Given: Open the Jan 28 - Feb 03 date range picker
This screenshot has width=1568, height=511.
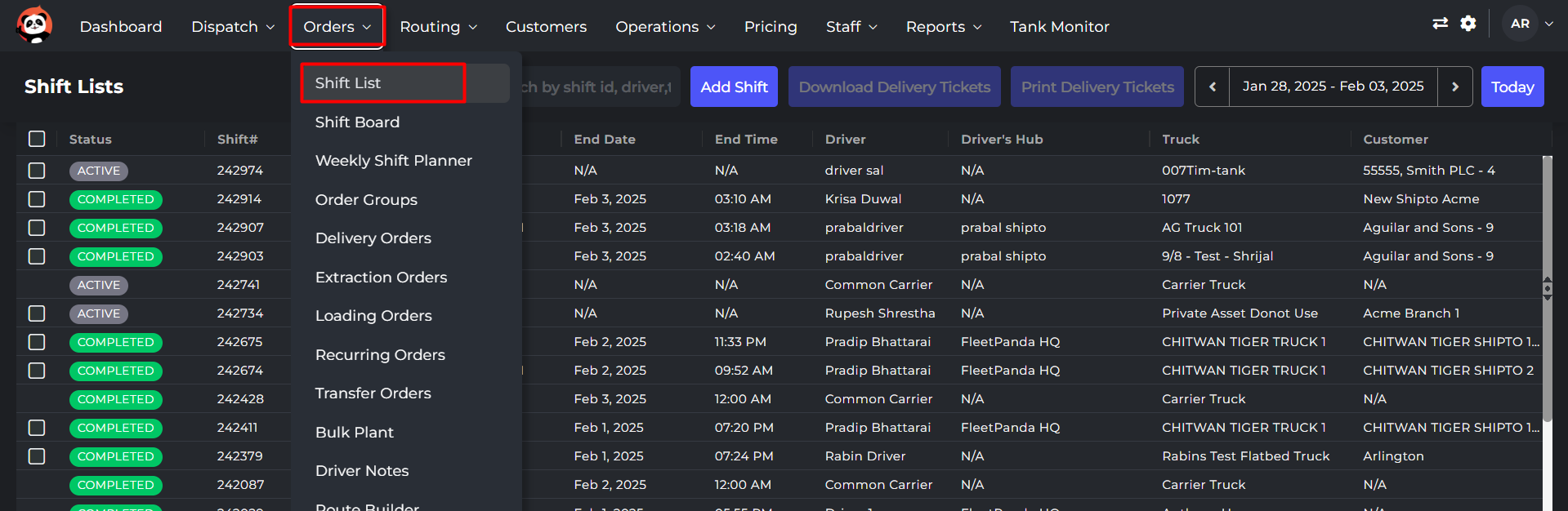Looking at the screenshot, I should tap(1333, 87).
